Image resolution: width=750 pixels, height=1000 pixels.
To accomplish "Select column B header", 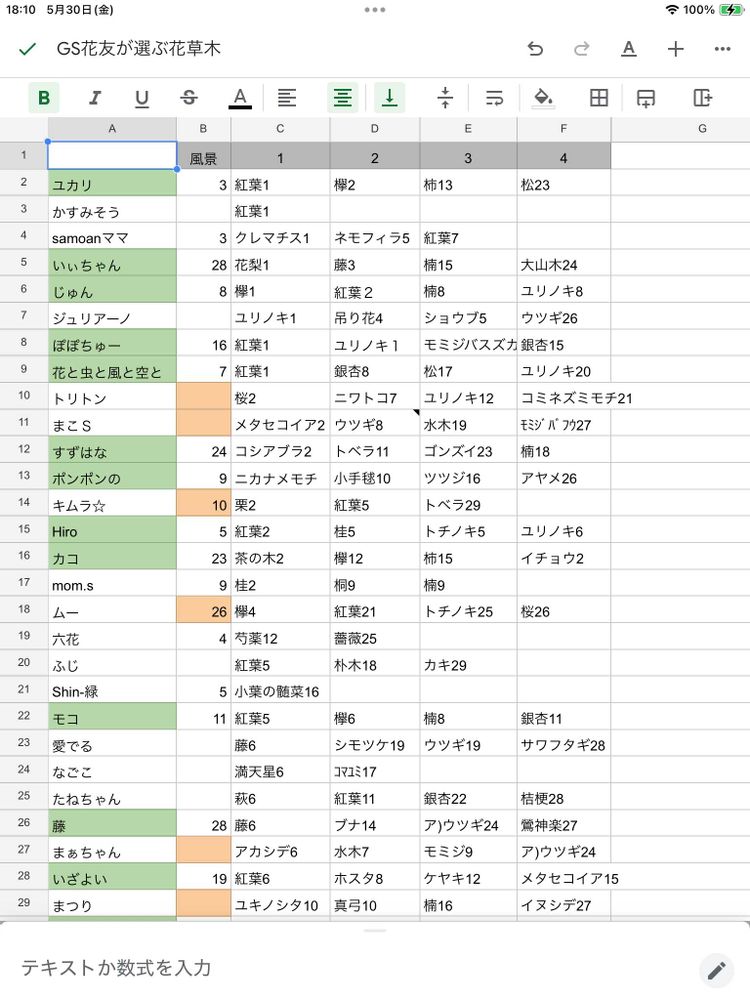I will [203, 129].
